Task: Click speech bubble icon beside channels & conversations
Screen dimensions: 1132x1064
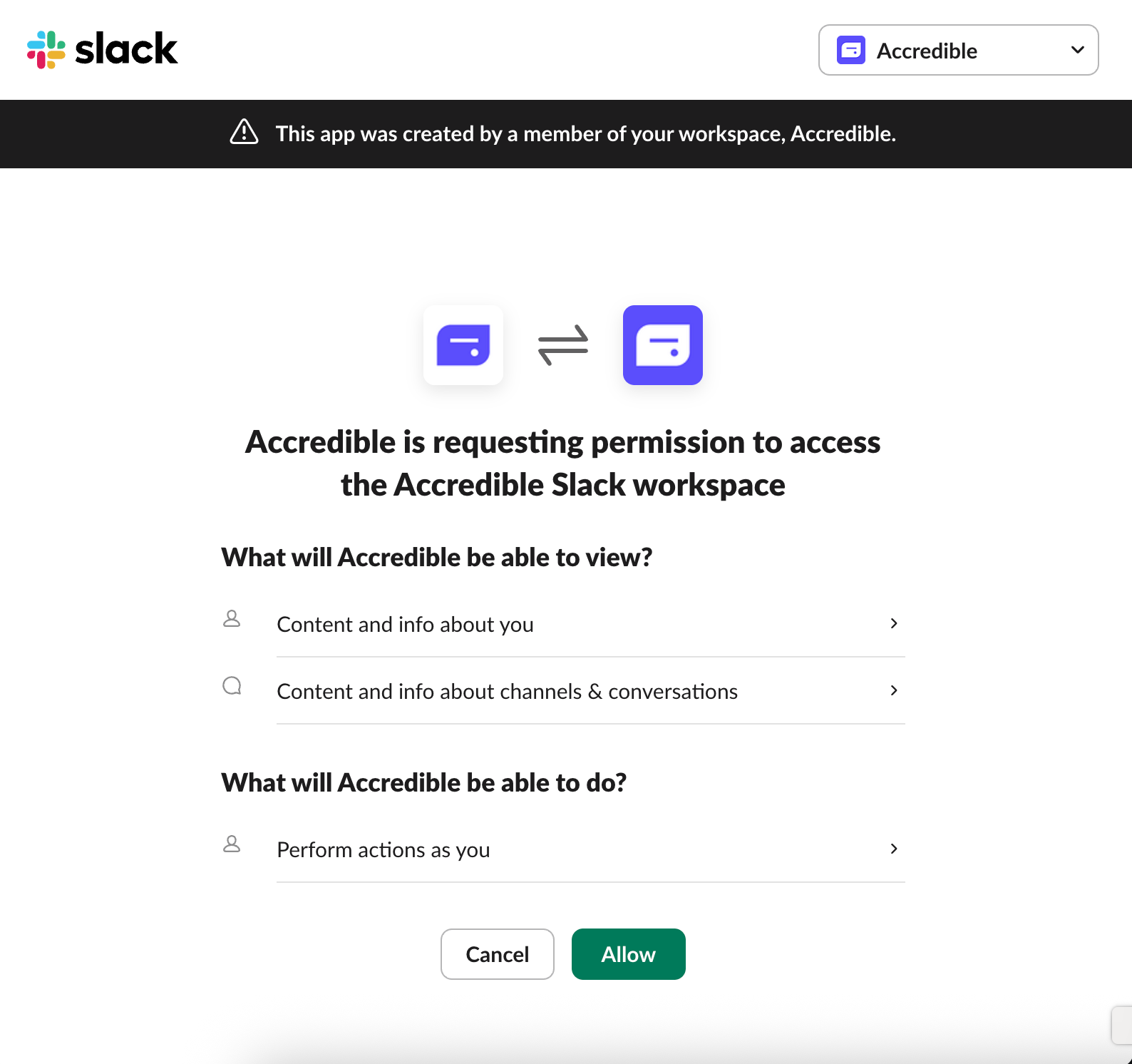Action: pyautogui.click(x=232, y=686)
